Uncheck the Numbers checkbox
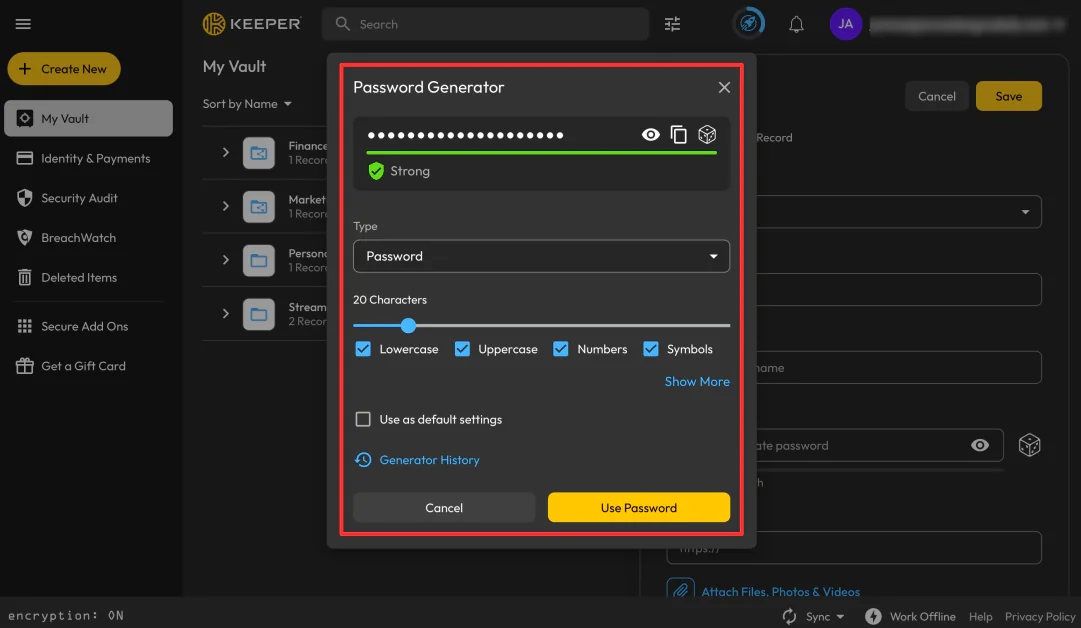This screenshot has height=628, width=1081. (561, 349)
